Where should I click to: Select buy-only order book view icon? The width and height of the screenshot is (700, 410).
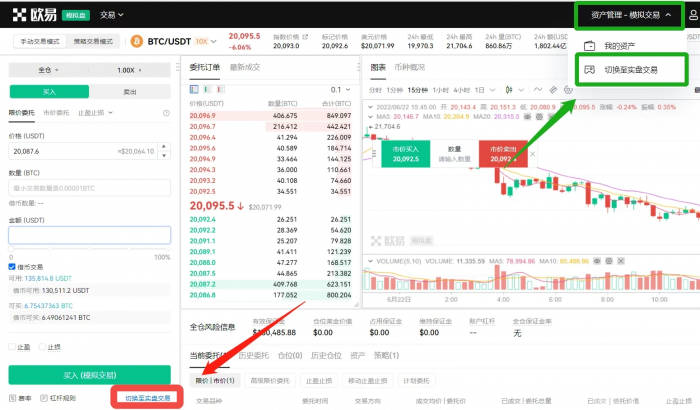coord(206,89)
